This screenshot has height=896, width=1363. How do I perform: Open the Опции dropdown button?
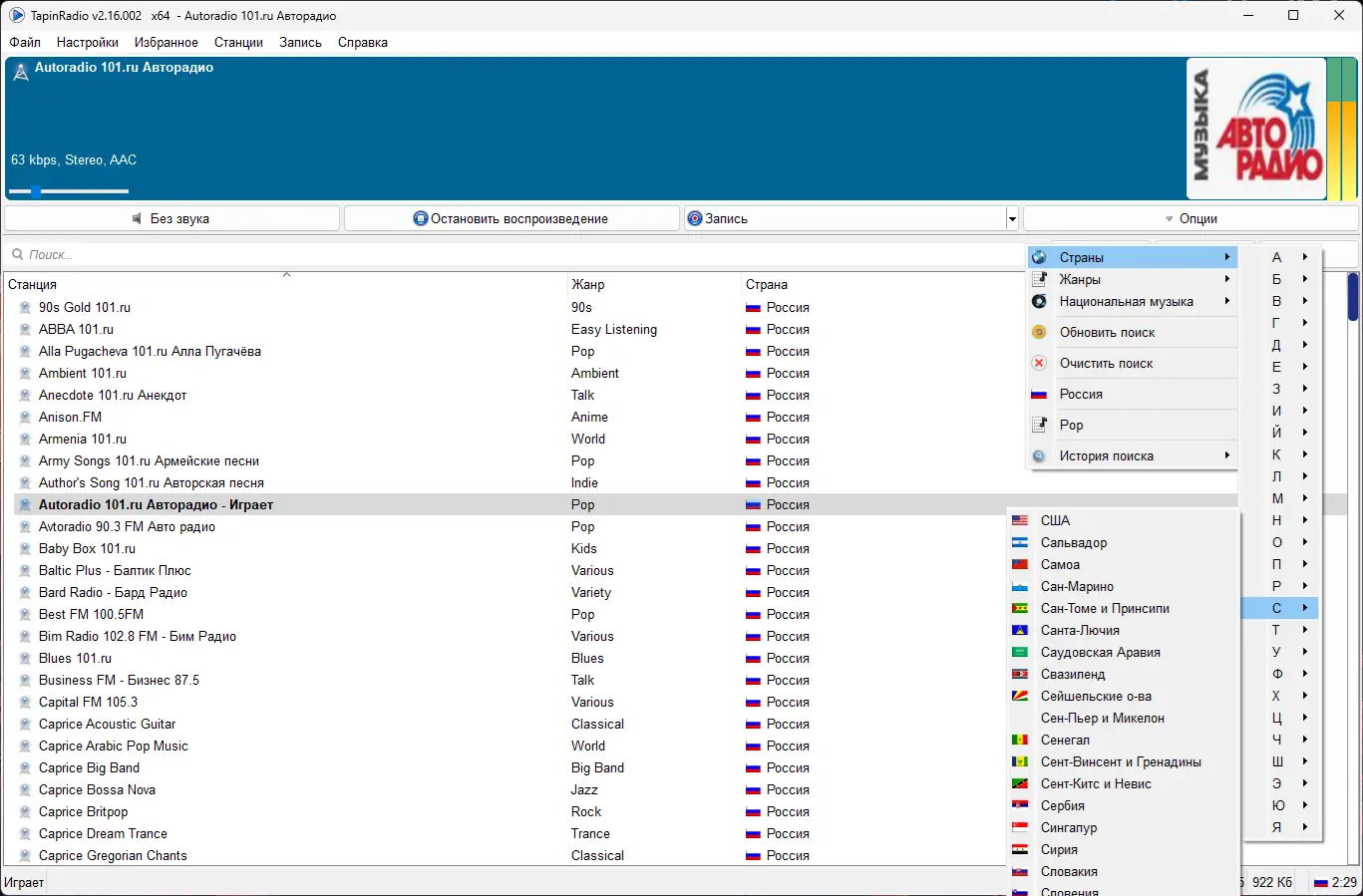point(1191,218)
